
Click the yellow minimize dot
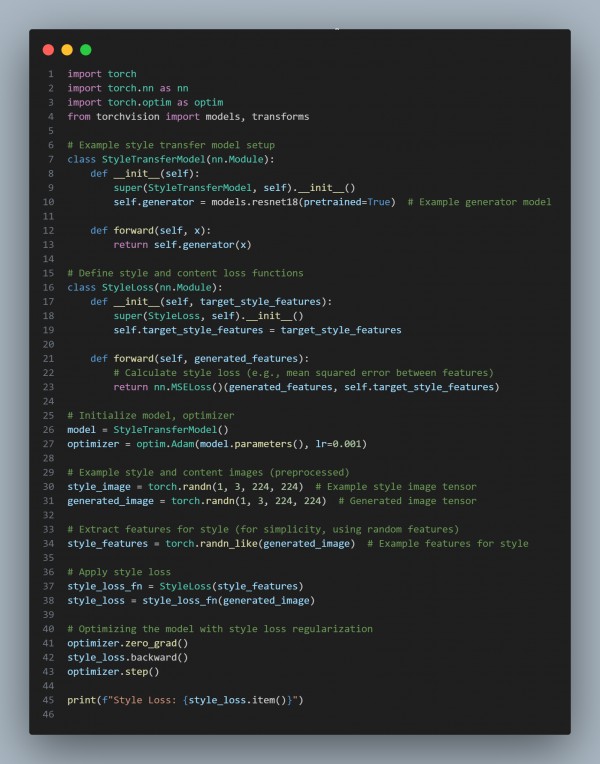point(67,50)
